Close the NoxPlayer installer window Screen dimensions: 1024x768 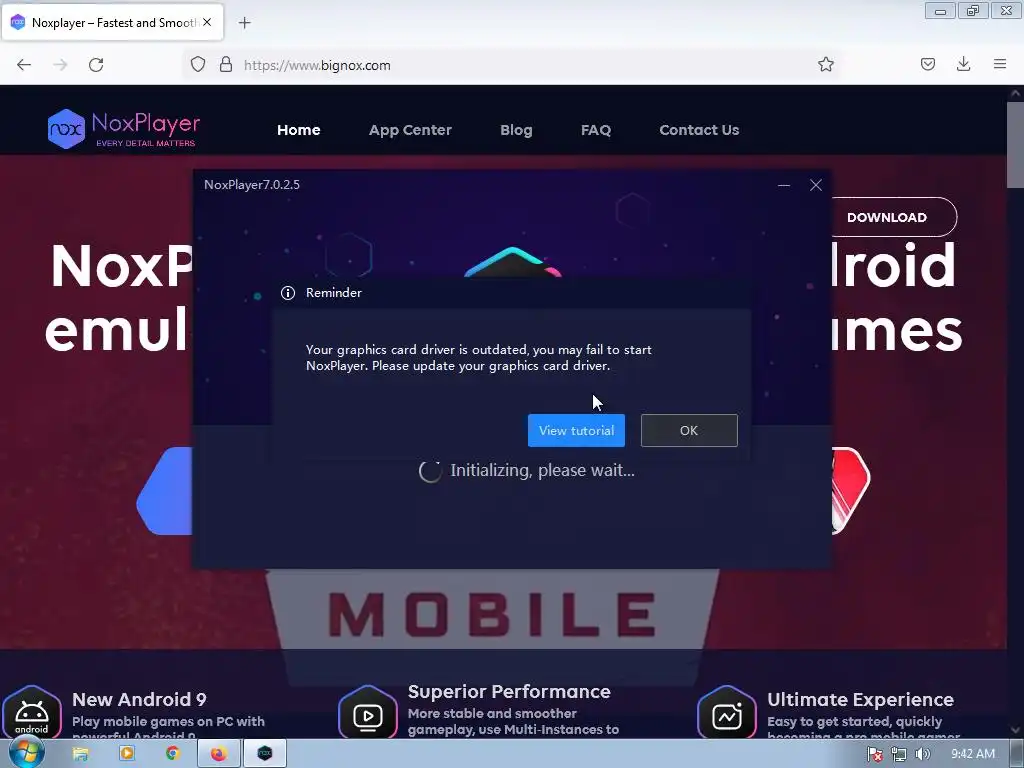816,185
